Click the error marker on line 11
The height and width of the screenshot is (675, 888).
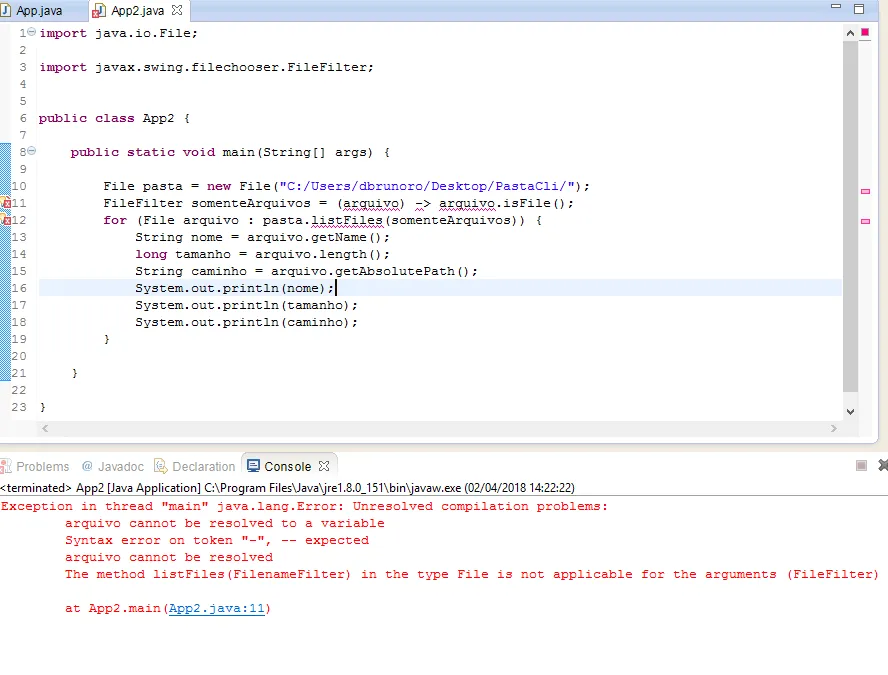(6, 203)
